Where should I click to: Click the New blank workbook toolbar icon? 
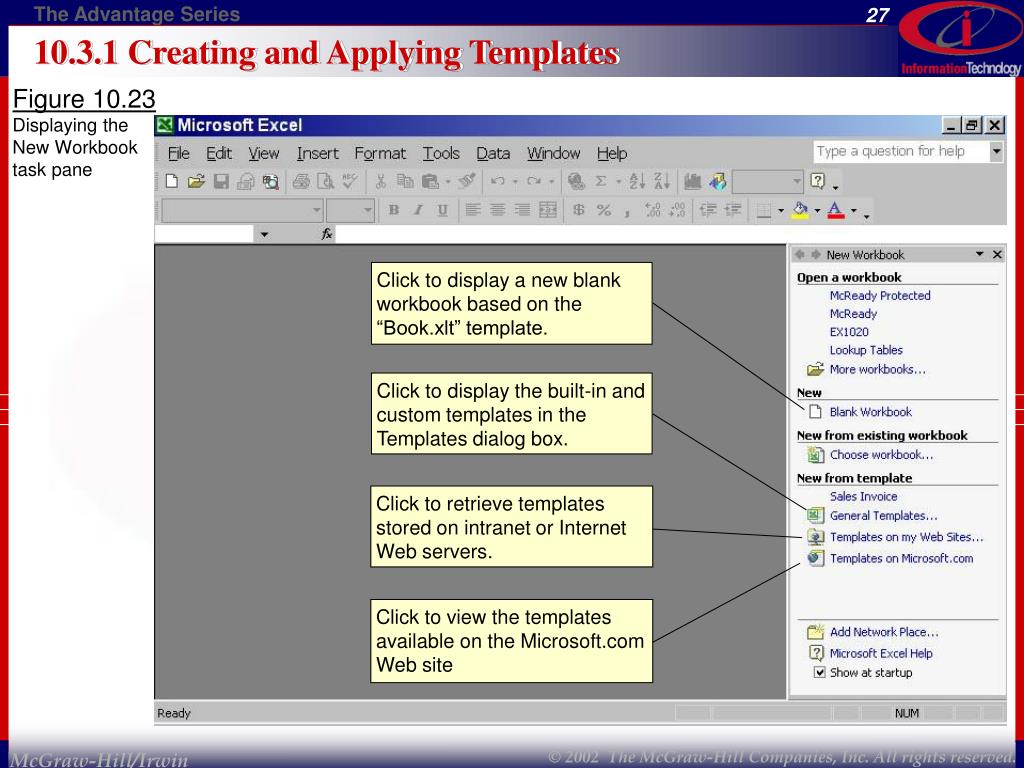pyautogui.click(x=171, y=181)
